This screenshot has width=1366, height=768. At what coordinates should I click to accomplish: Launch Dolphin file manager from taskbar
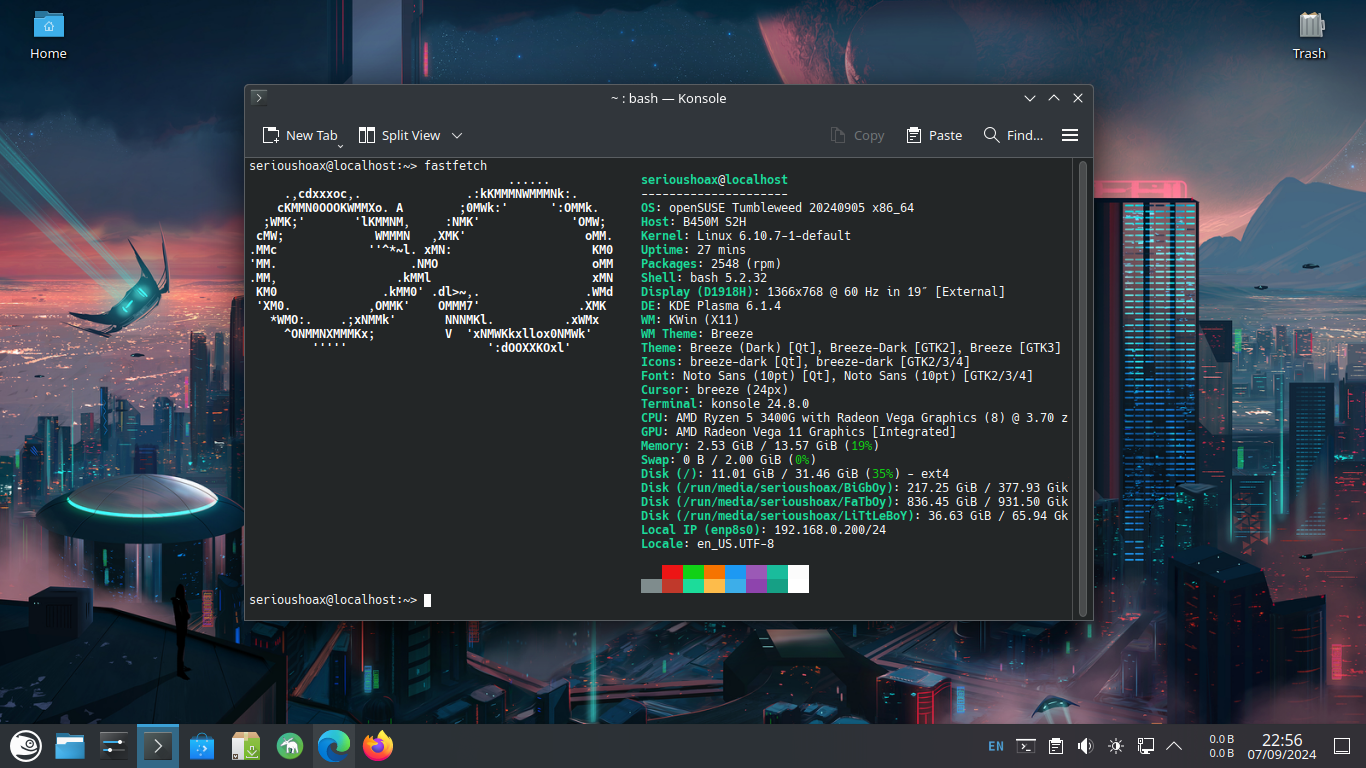(x=70, y=746)
